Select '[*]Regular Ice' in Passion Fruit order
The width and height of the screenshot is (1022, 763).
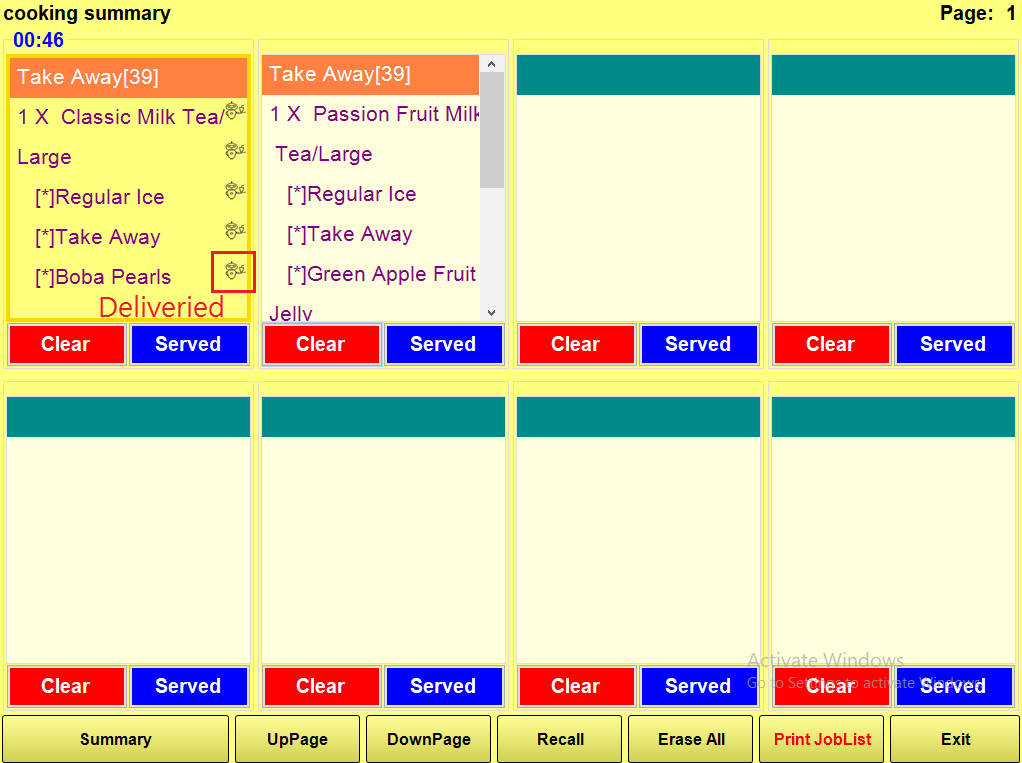(x=352, y=194)
